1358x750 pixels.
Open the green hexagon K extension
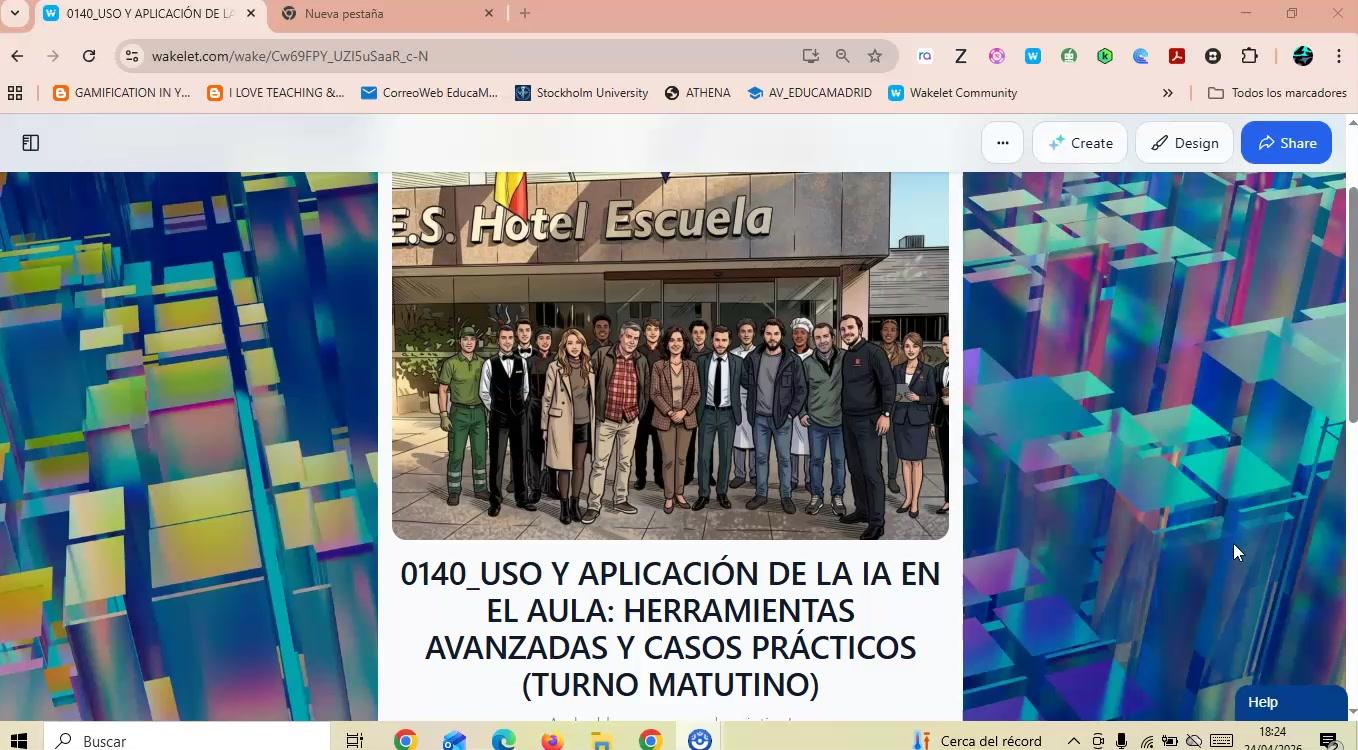(x=1105, y=56)
